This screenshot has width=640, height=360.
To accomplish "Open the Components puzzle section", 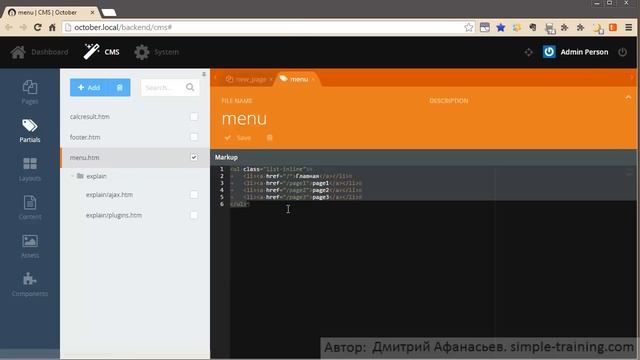I will click(30, 284).
